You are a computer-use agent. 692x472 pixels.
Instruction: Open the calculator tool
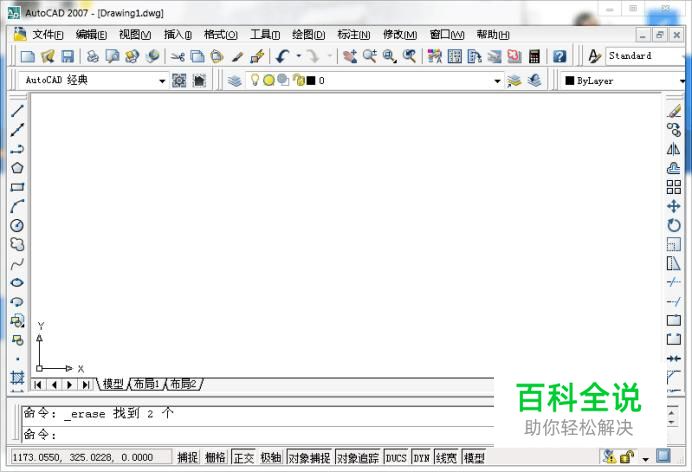click(x=534, y=56)
